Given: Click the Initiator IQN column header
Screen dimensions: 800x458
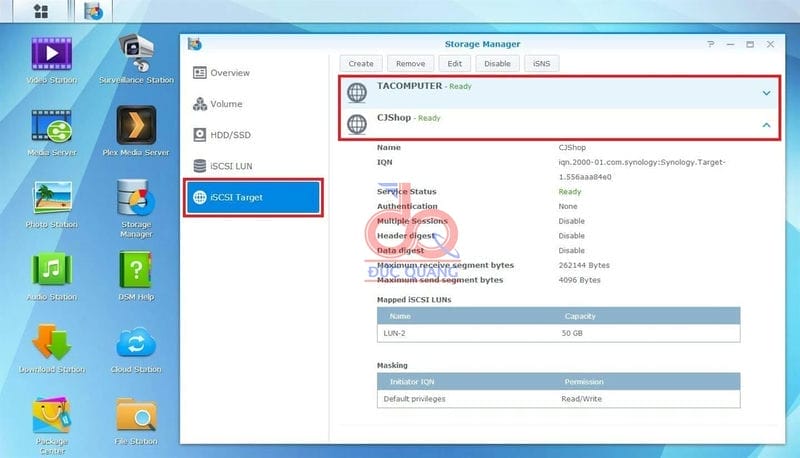Looking at the screenshot, I should 412,381.
